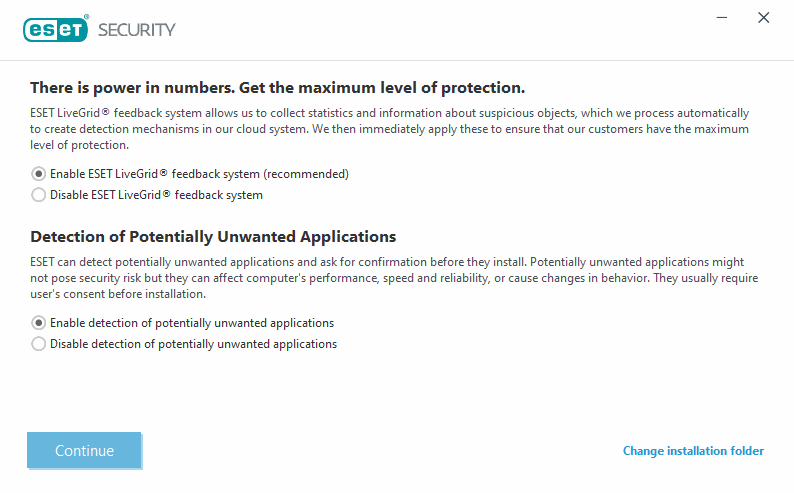This screenshot has height=493, width=794.
Task: Click the 'There is power in numbers' heading
Action: coord(277,88)
